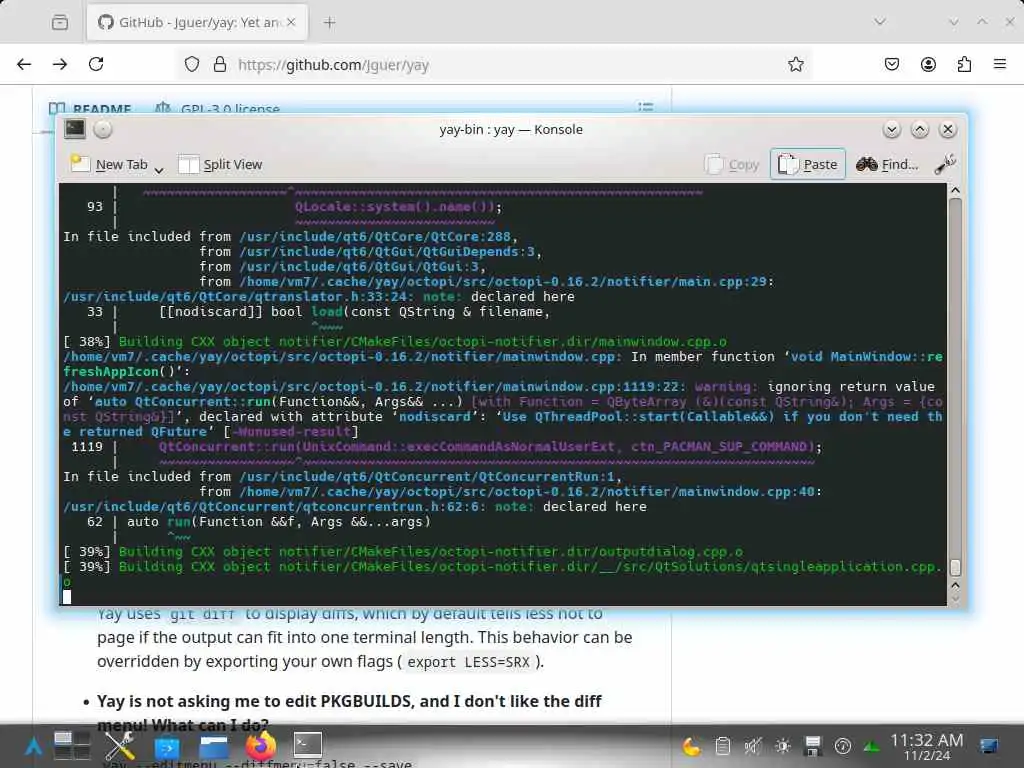Bookmark this page with the star

[x=795, y=64]
